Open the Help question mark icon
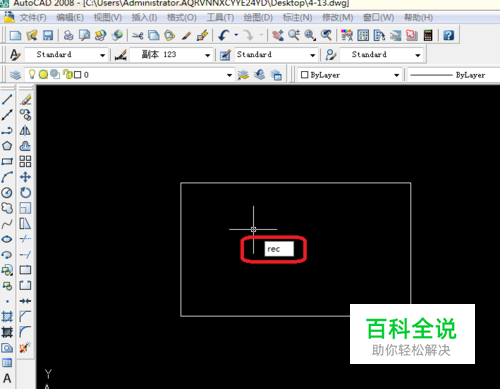The height and width of the screenshot is (389, 500). [449, 35]
